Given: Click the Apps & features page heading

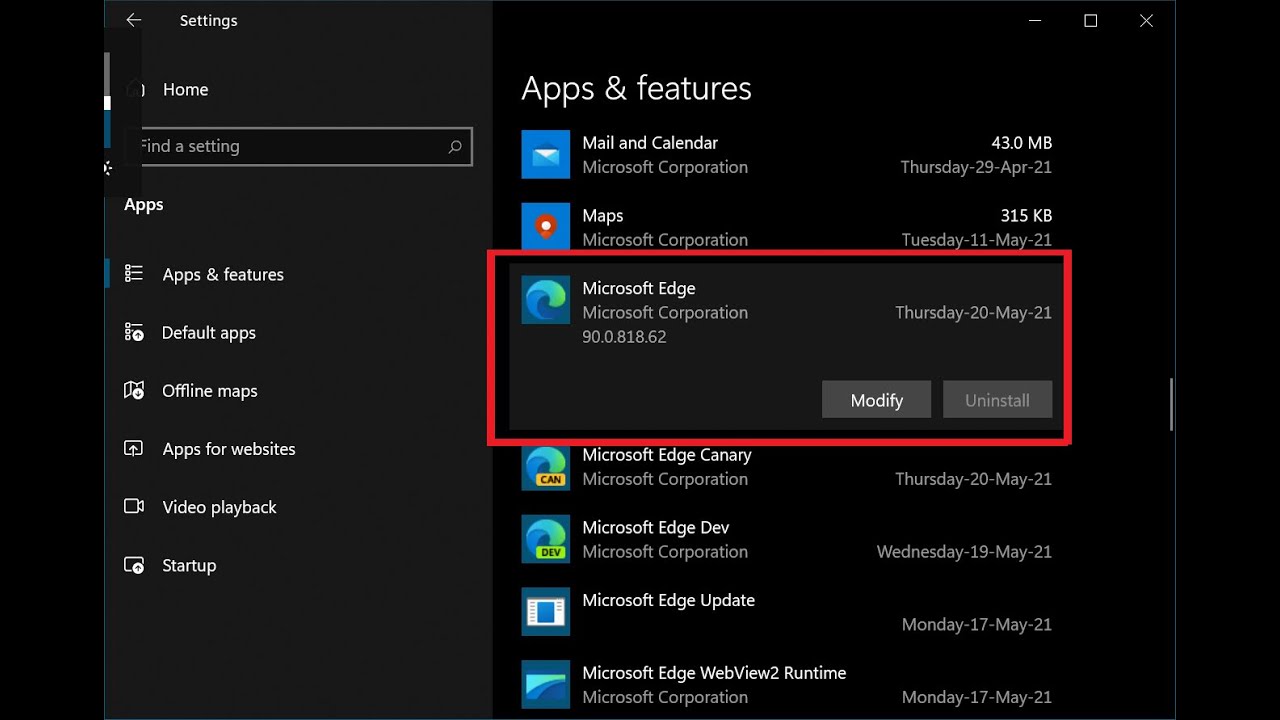Looking at the screenshot, I should pyautogui.click(x=636, y=88).
